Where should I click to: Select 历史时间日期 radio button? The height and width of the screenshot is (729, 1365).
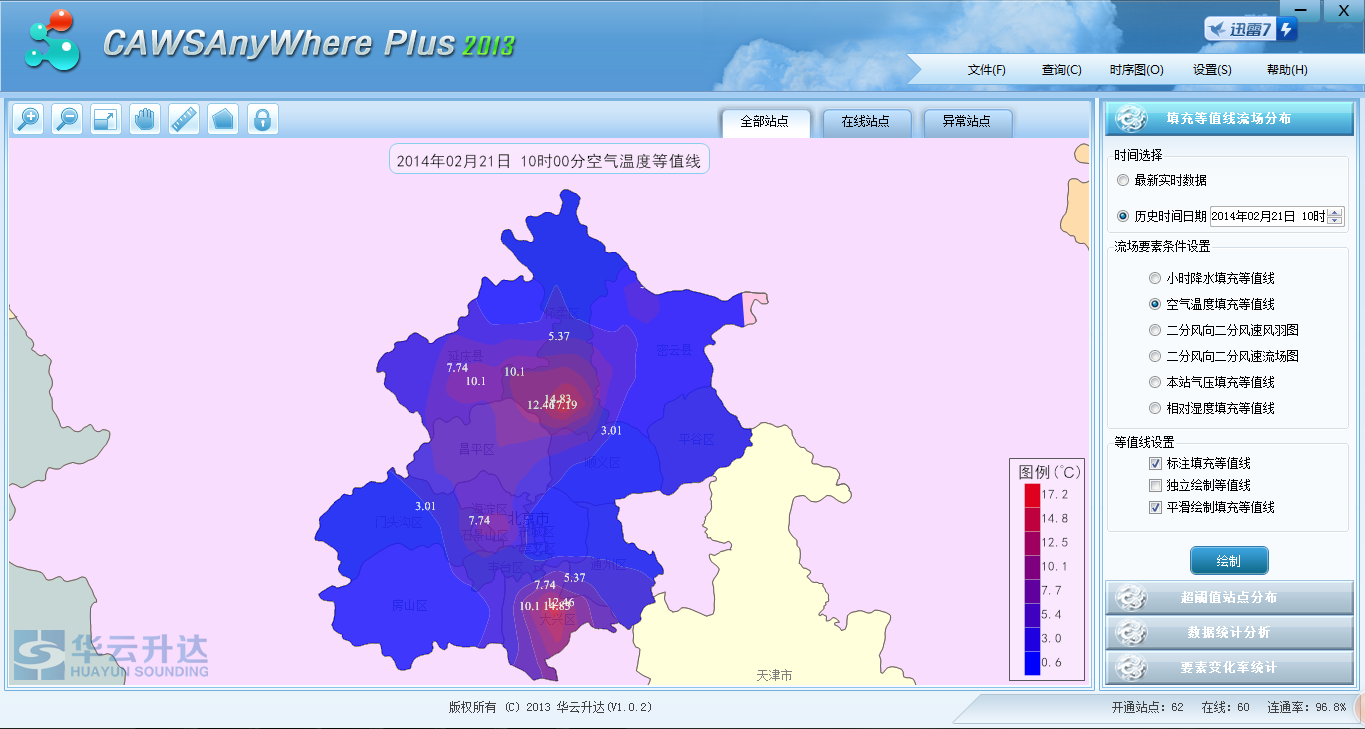tap(1123, 216)
